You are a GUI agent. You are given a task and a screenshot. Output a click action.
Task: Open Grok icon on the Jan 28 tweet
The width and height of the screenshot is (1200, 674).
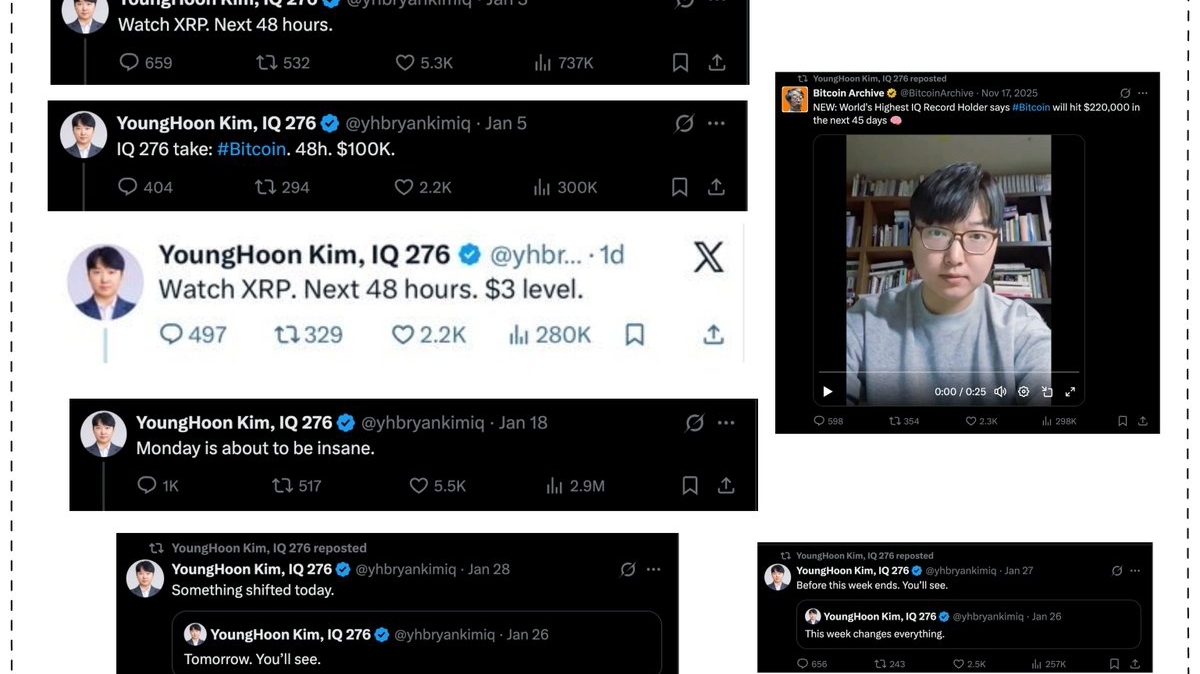click(628, 569)
